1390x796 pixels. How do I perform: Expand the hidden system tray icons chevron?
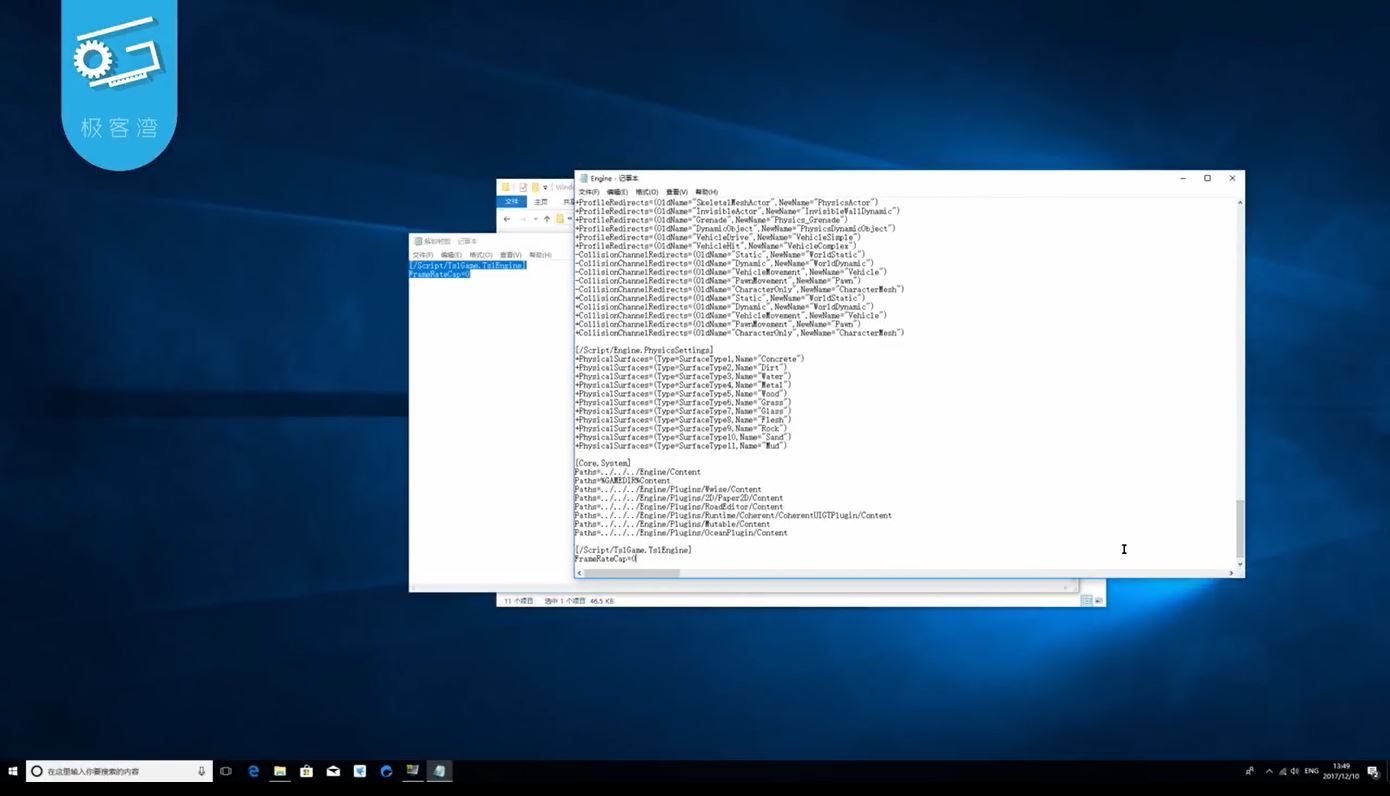click(1269, 771)
